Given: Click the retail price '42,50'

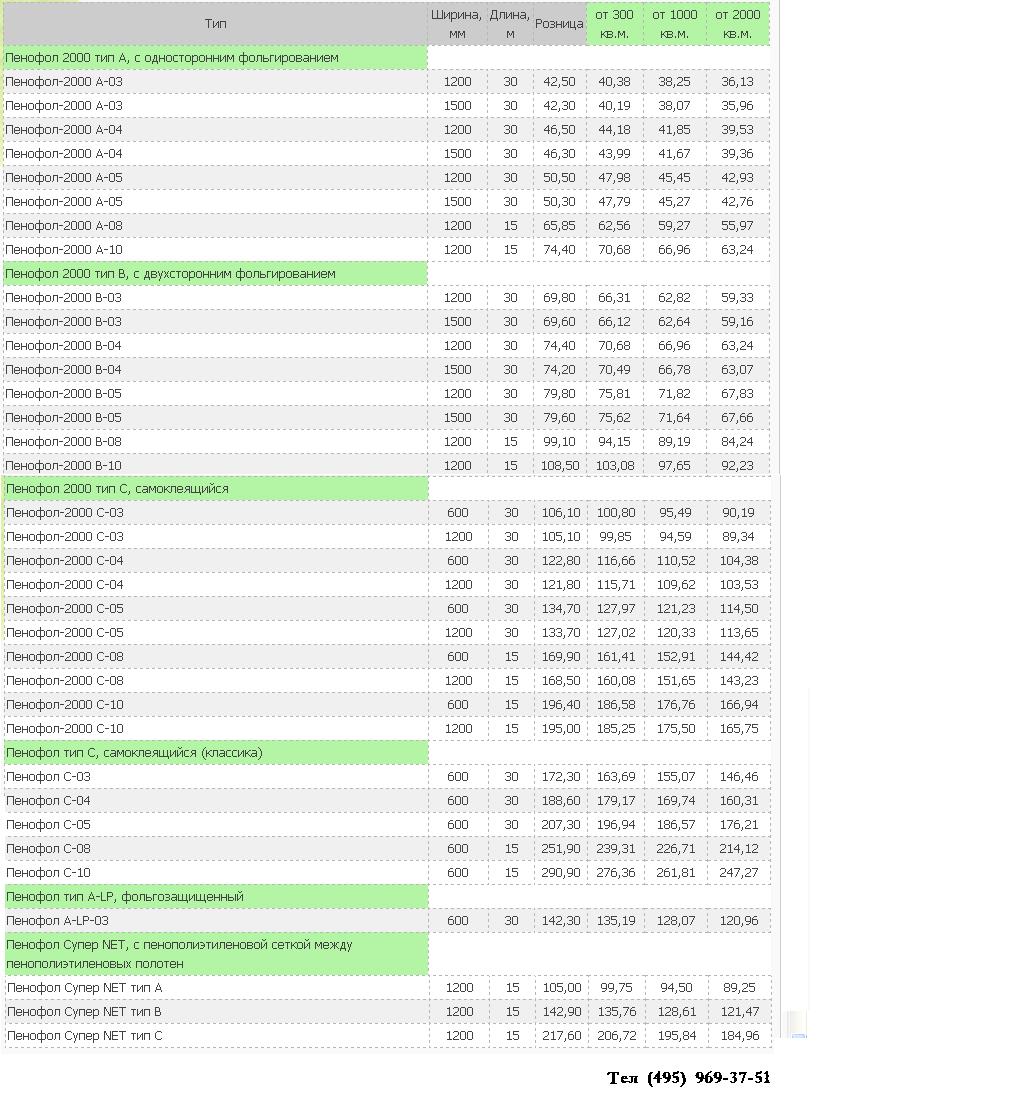Looking at the screenshot, I should point(559,82).
